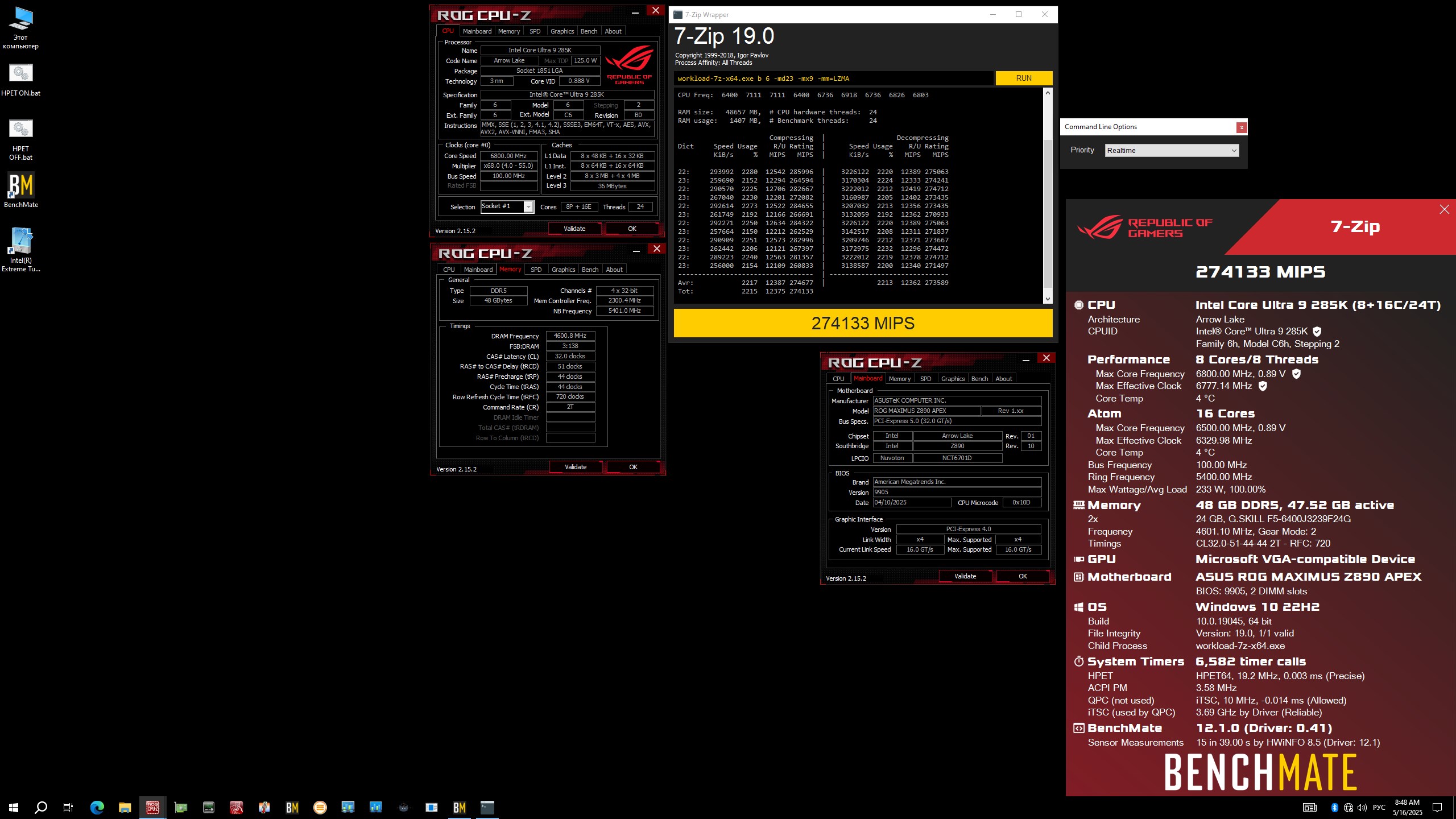
Task: Open the Socket #1 Selection dropdown
Action: pos(507,206)
